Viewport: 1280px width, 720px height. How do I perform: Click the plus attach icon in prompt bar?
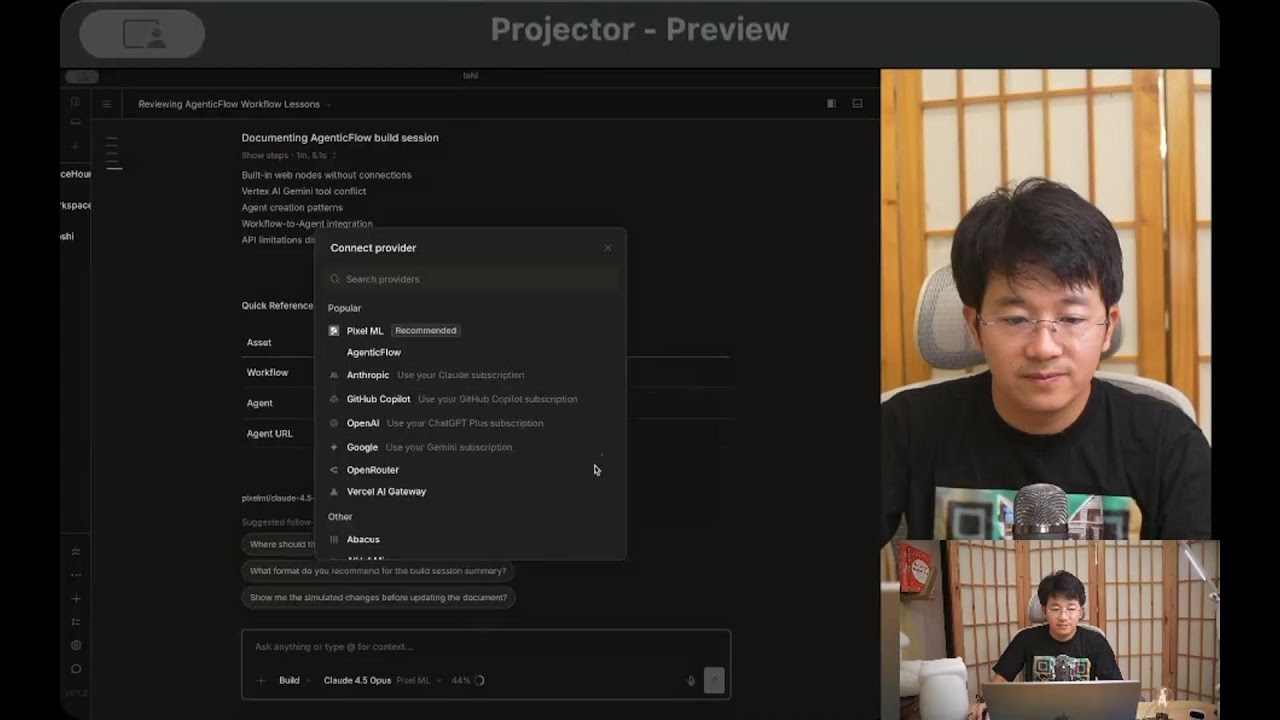click(x=261, y=680)
